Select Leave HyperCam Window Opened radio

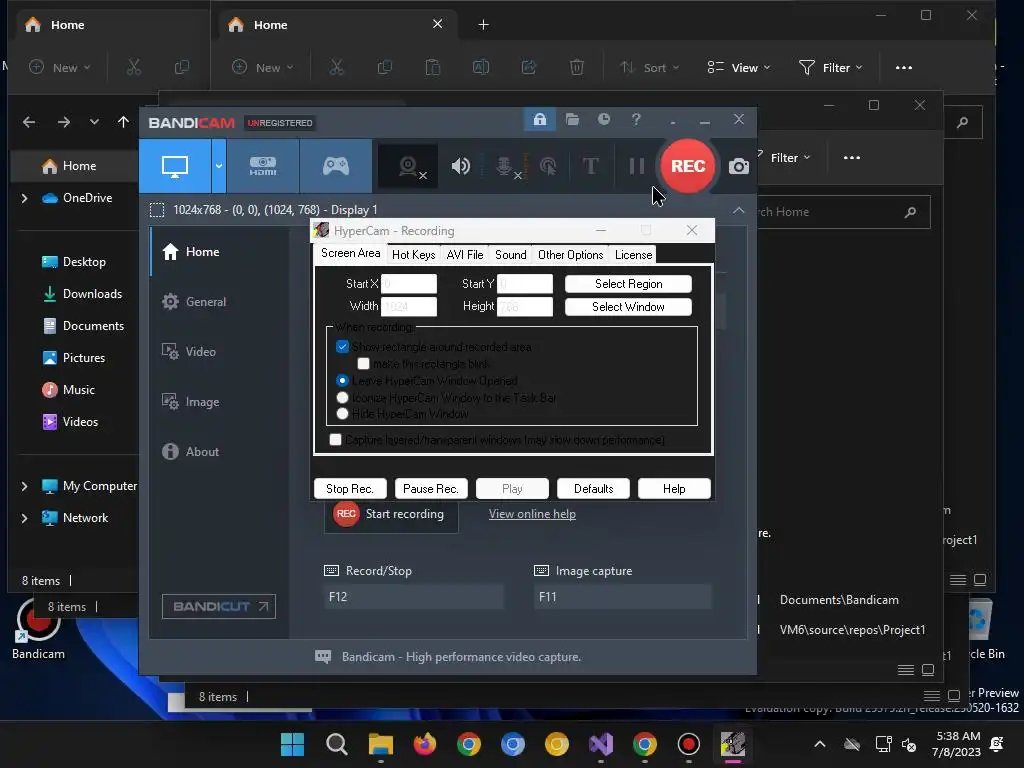coord(342,381)
